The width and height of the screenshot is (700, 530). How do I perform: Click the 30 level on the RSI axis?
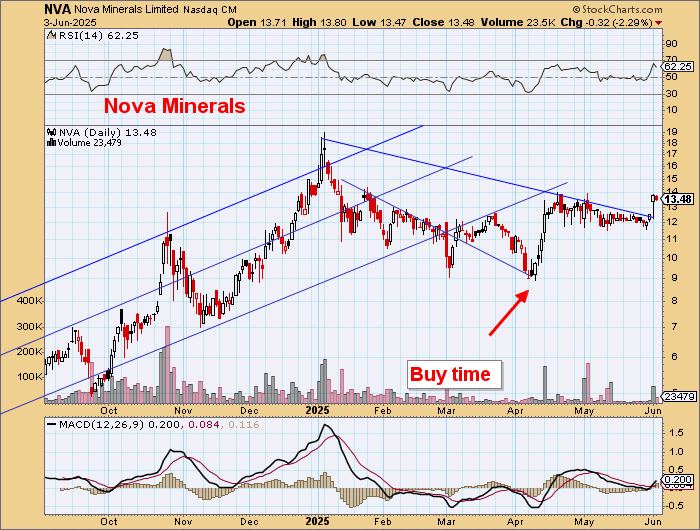pyautogui.click(x=671, y=94)
